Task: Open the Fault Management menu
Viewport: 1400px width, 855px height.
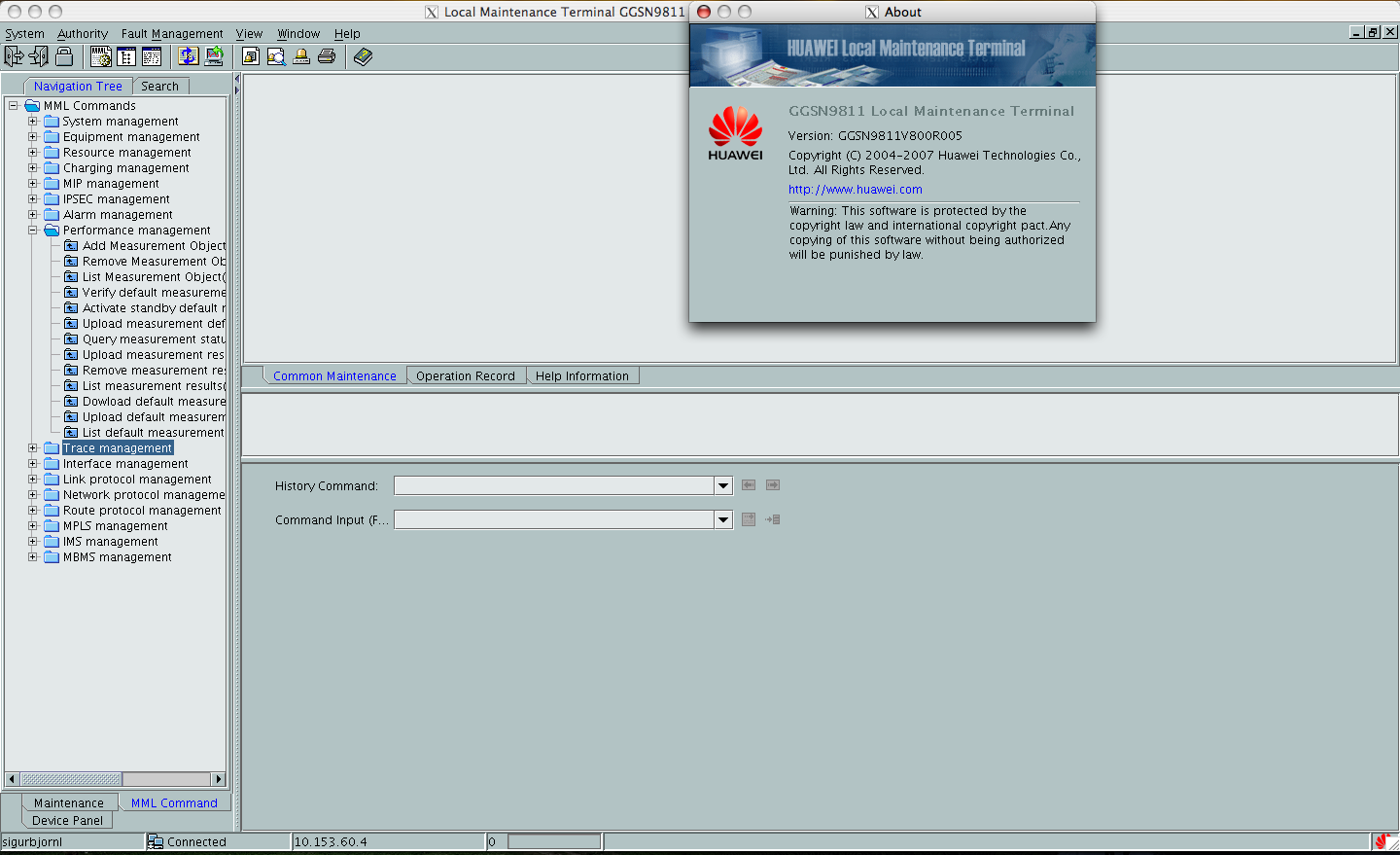Action: 172,33
